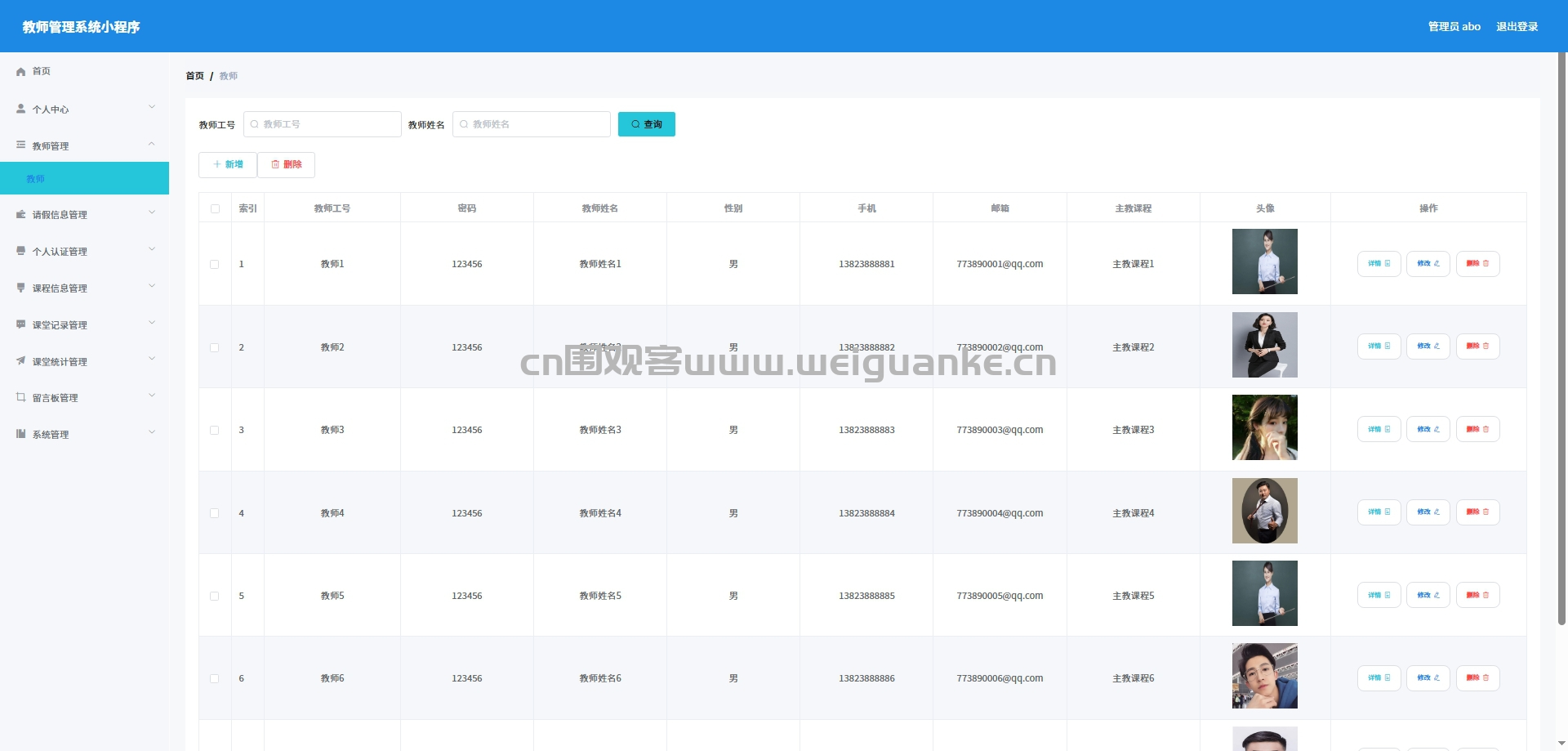Collapse the 教师管理 menu with its chevron
Screen dimensions: 1568x751
(152, 145)
